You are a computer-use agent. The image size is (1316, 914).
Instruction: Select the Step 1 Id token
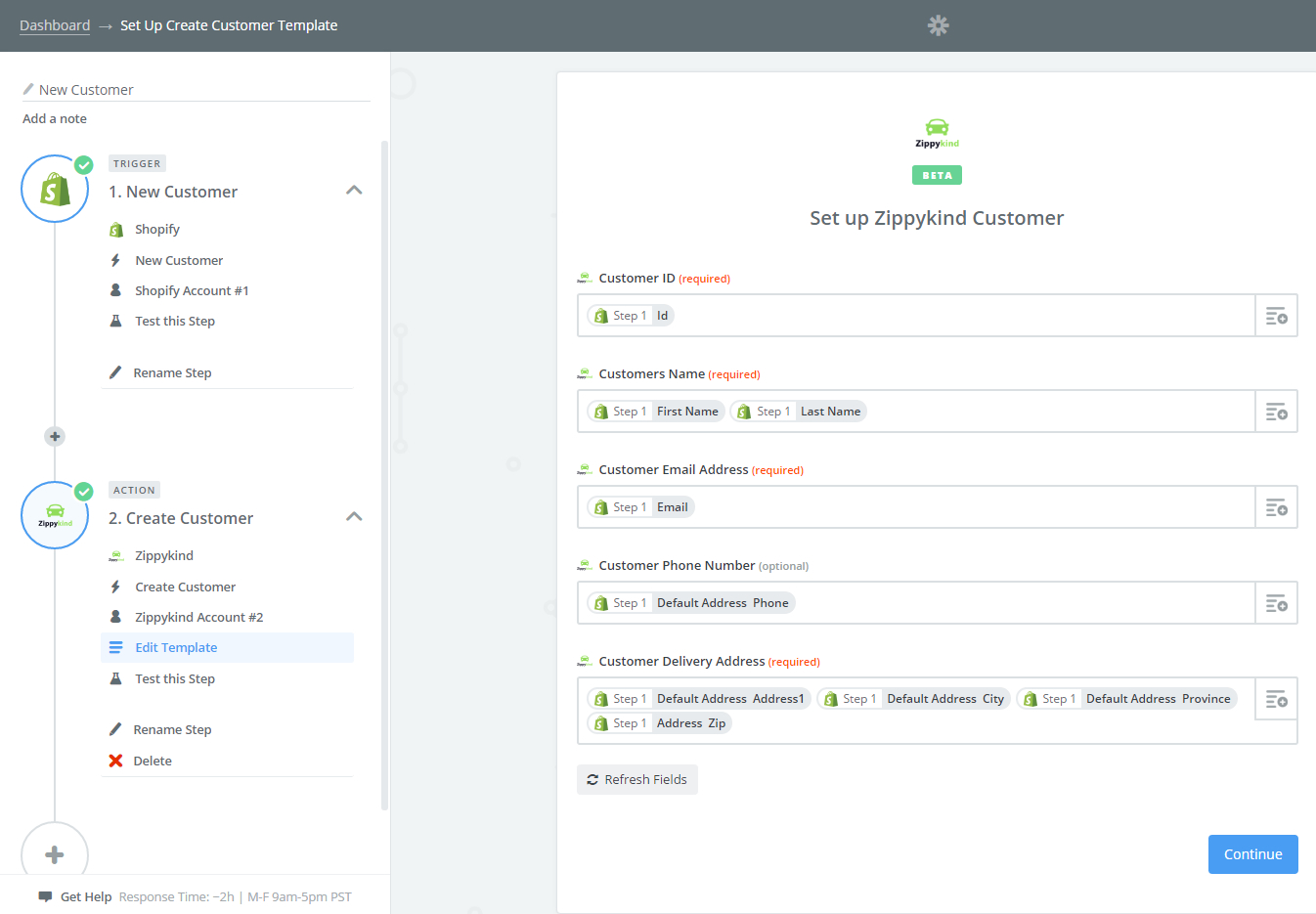[x=631, y=316]
